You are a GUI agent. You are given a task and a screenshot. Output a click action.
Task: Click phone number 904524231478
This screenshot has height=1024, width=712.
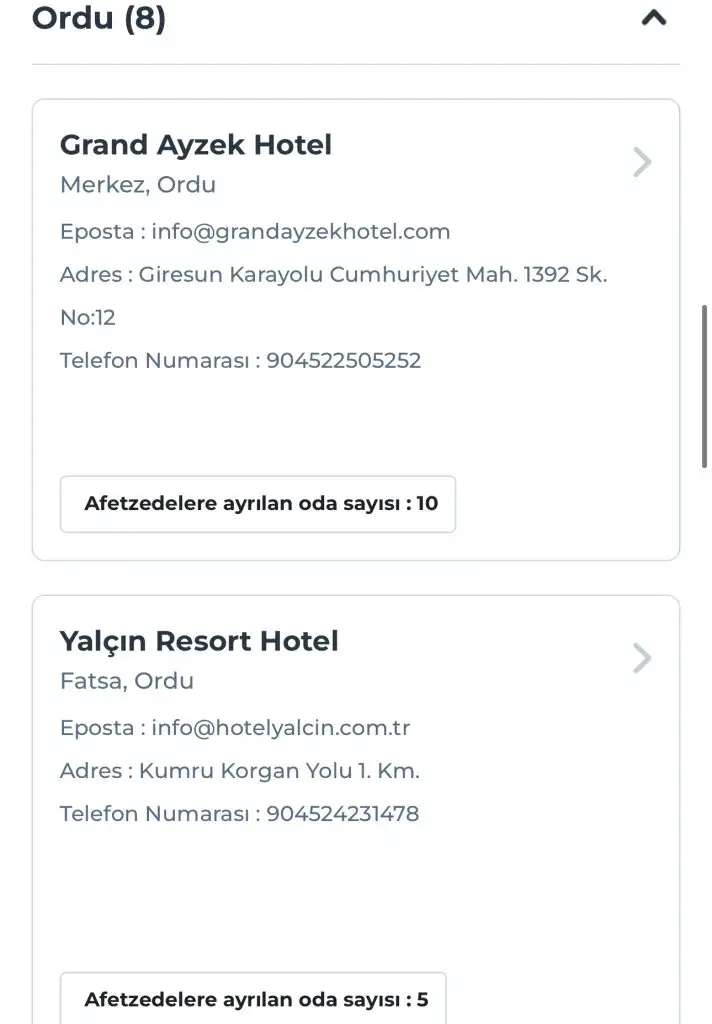pos(342,814)
